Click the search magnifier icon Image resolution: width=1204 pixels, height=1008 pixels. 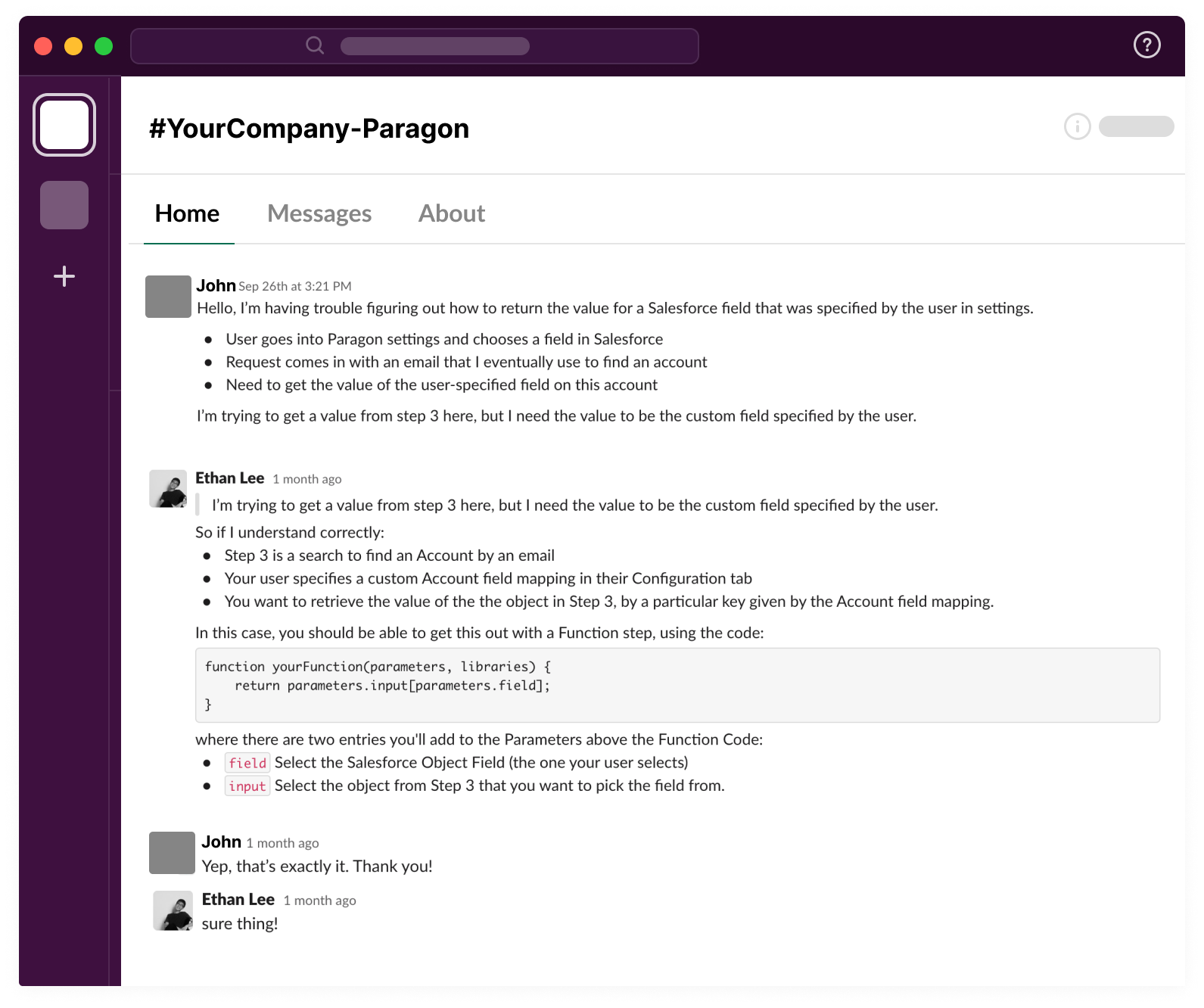[315, 45]
